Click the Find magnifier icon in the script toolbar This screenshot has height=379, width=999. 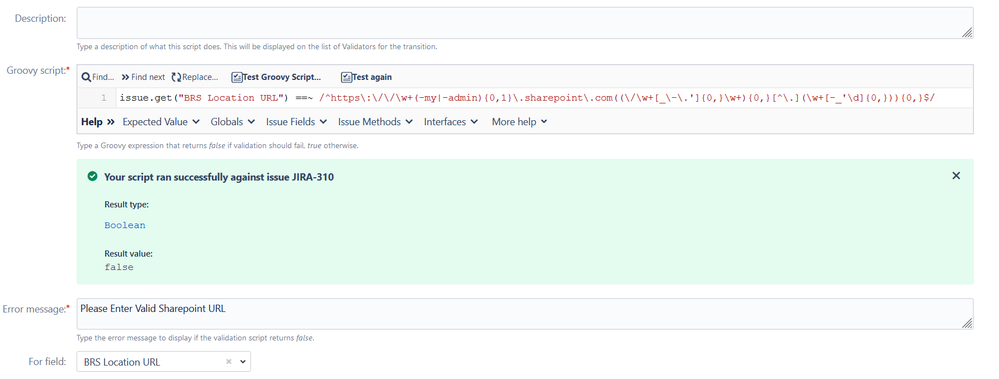click(86, 77)
